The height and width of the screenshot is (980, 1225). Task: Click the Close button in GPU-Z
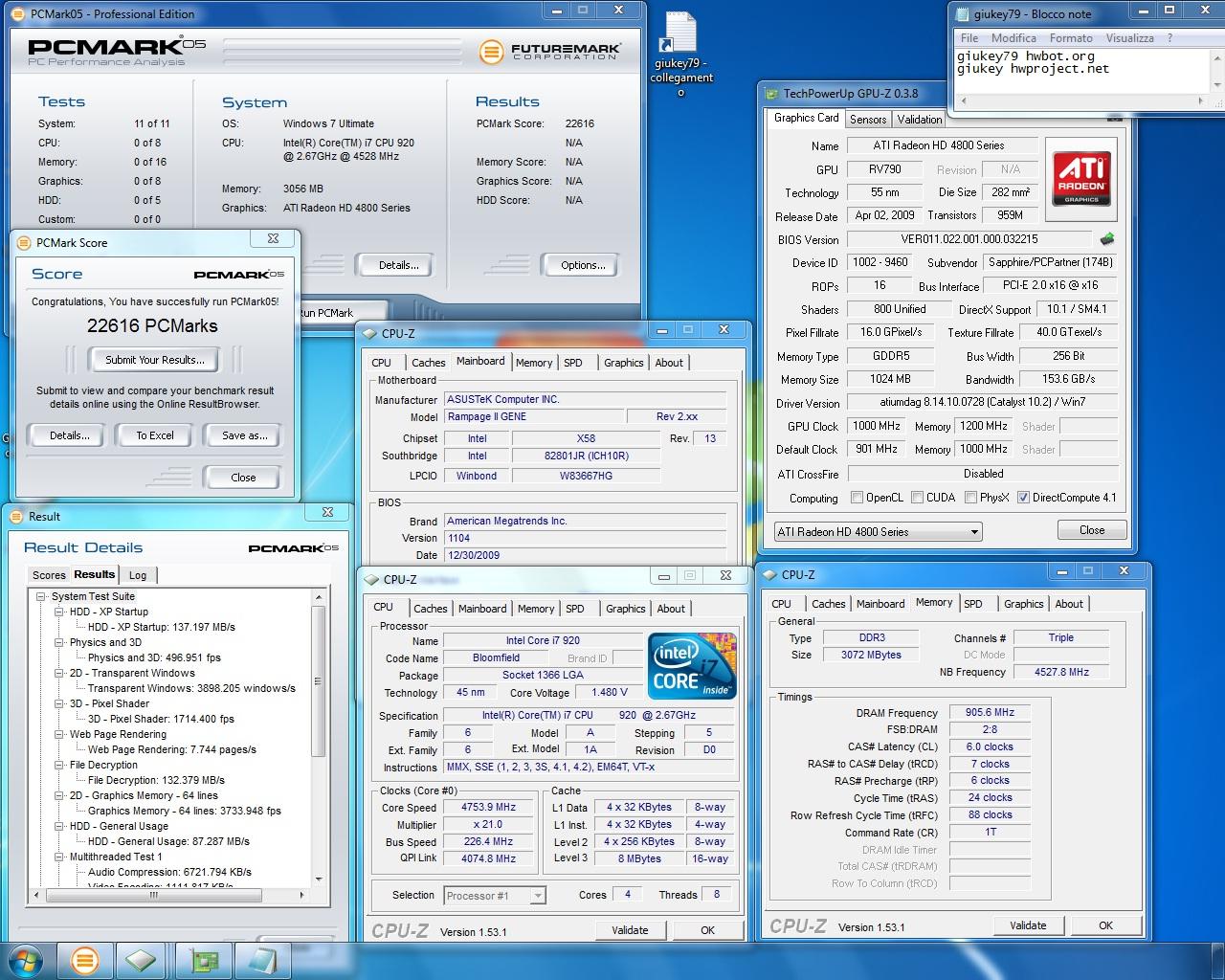[1092, 530]
